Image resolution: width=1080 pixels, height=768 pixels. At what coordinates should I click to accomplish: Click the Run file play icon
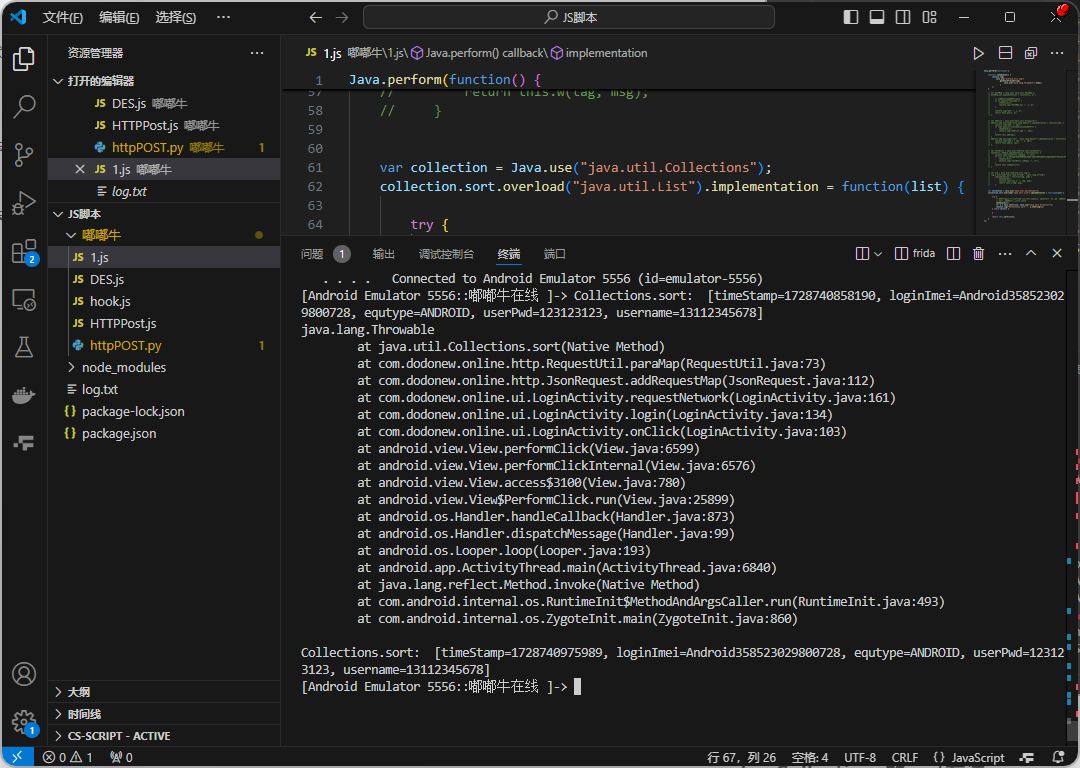(978, 53)
